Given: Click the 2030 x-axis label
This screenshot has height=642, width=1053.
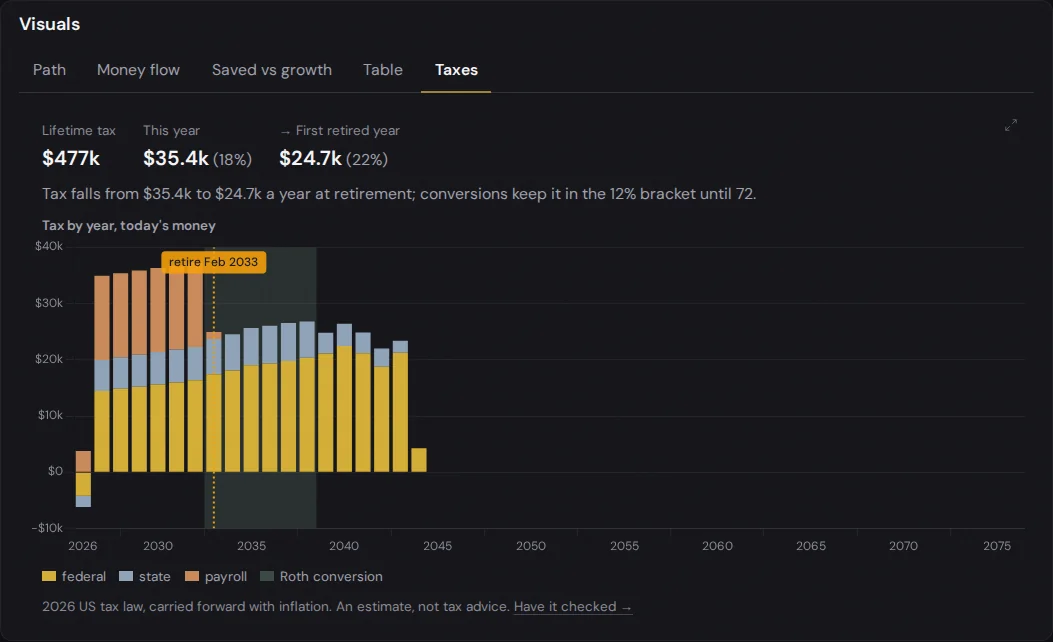Looking at the screenshot, I should 158,546.
